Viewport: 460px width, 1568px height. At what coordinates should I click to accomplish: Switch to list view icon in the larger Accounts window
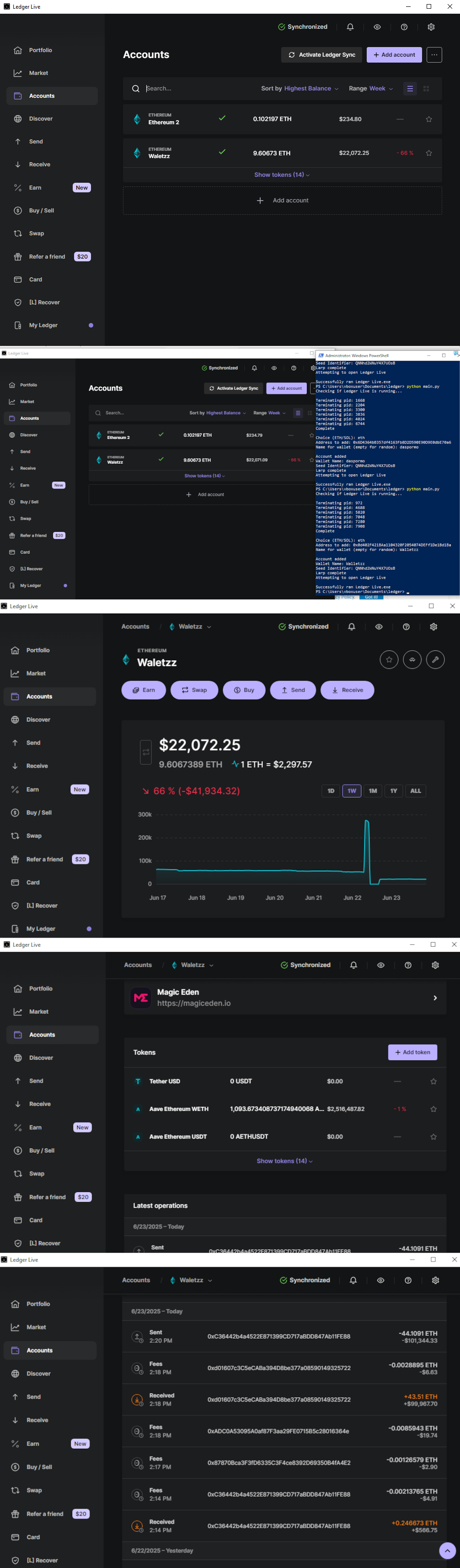click(410, 89)
